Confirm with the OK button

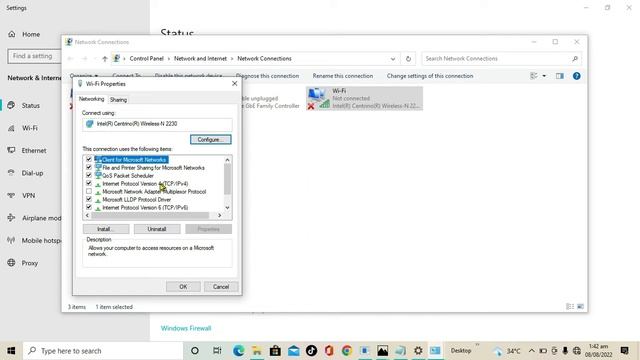[183, 287]
